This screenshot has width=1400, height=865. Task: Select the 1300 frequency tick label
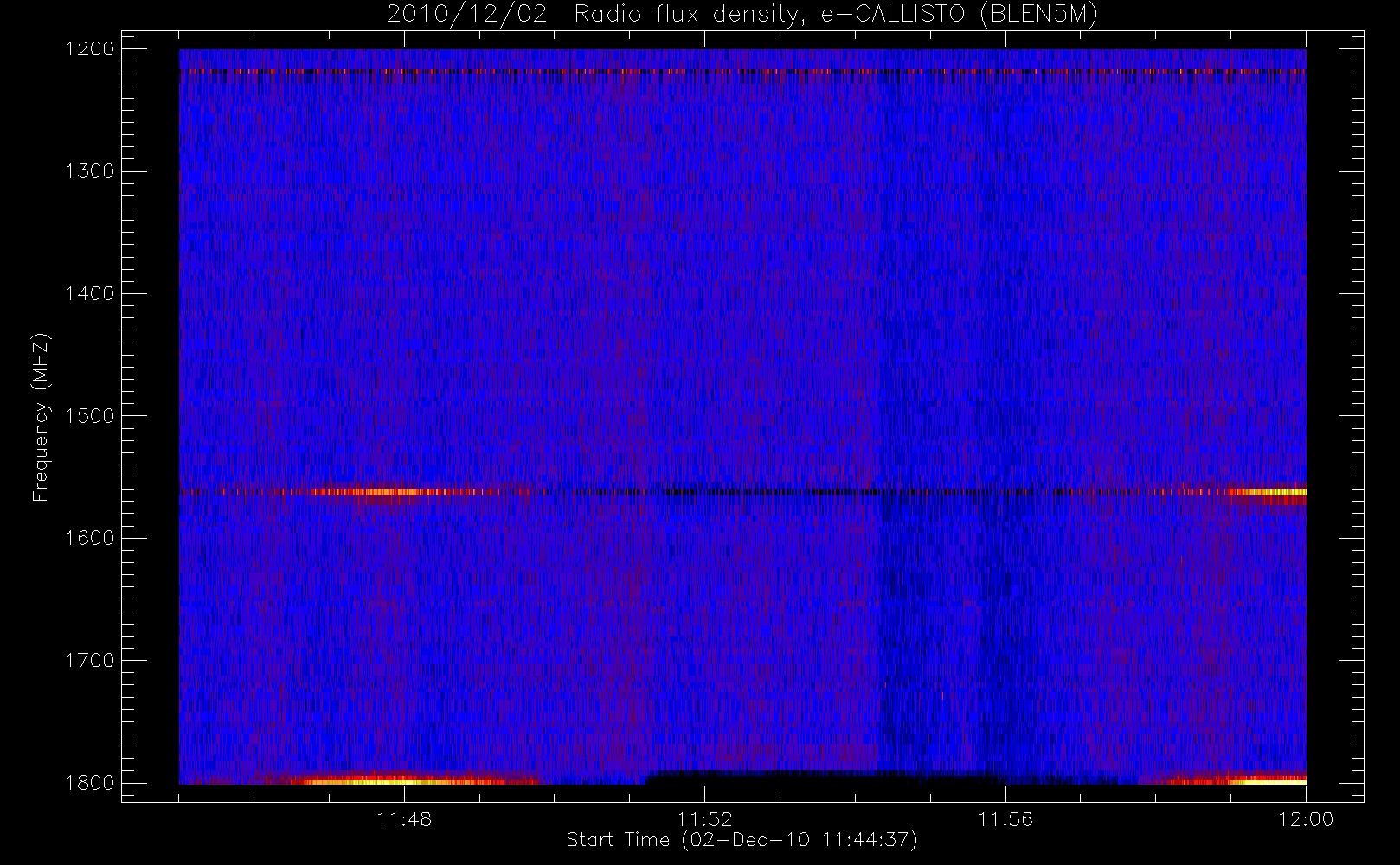click(90, 171)
